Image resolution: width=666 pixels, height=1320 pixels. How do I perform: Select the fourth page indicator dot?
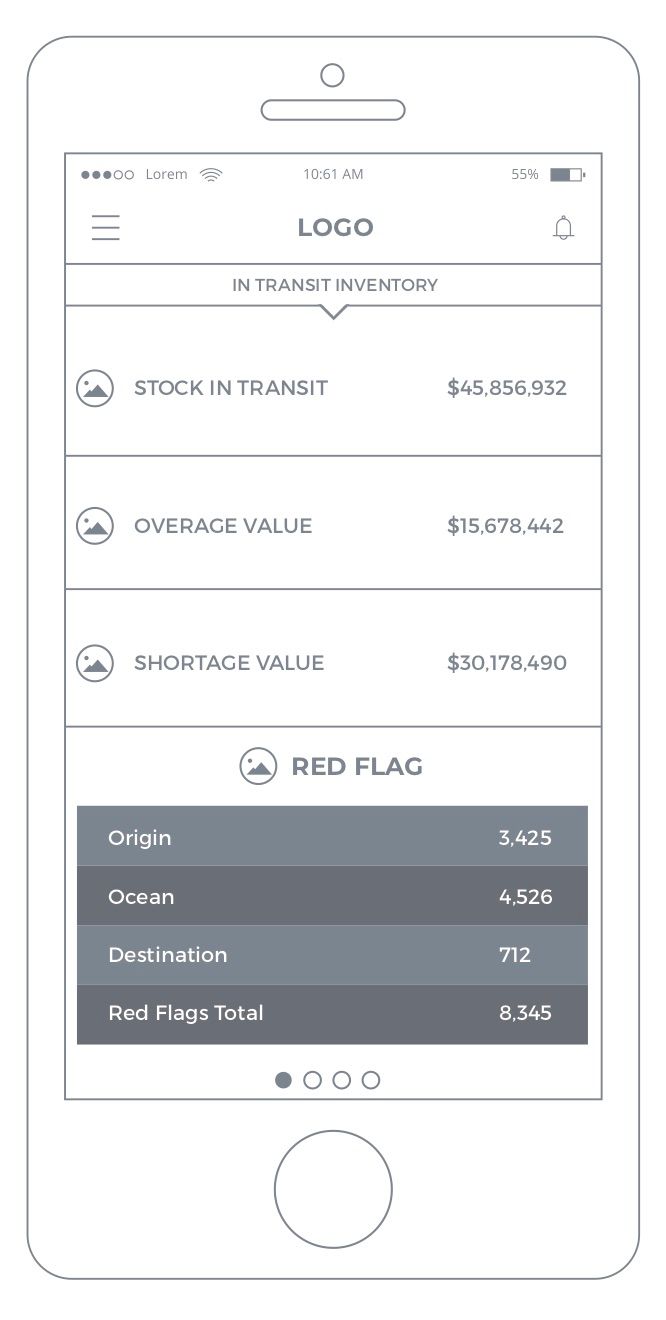(x=371, y=1080)
